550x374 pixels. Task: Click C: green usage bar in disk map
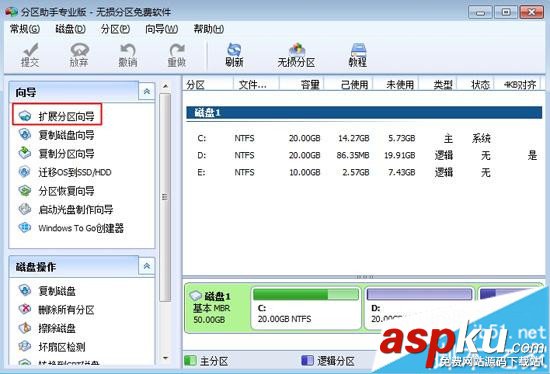[x=306, y=294]
